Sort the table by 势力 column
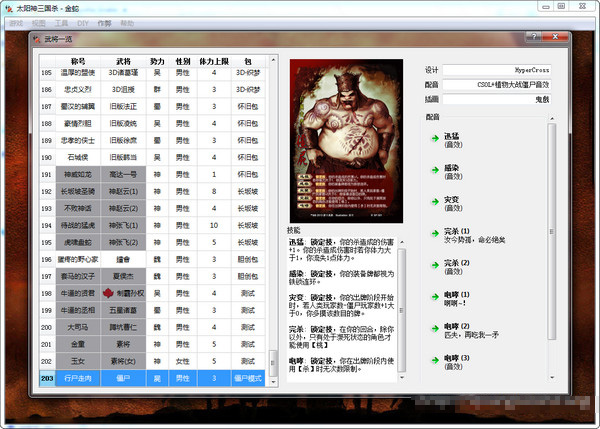This screenshot has width=600, height=429. [x=157, y=61]
